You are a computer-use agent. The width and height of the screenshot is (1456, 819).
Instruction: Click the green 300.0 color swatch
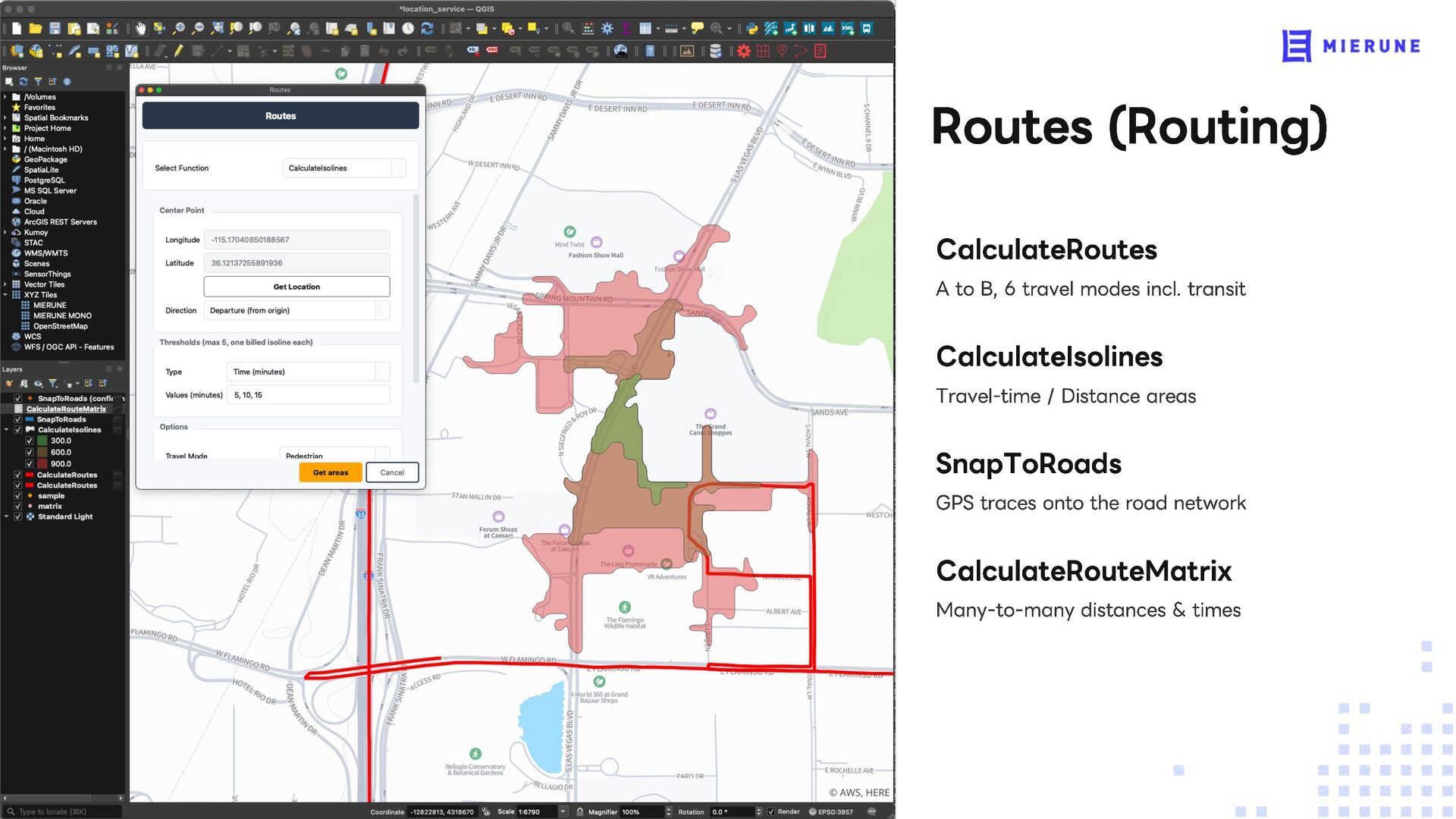[x=43, y=441]
